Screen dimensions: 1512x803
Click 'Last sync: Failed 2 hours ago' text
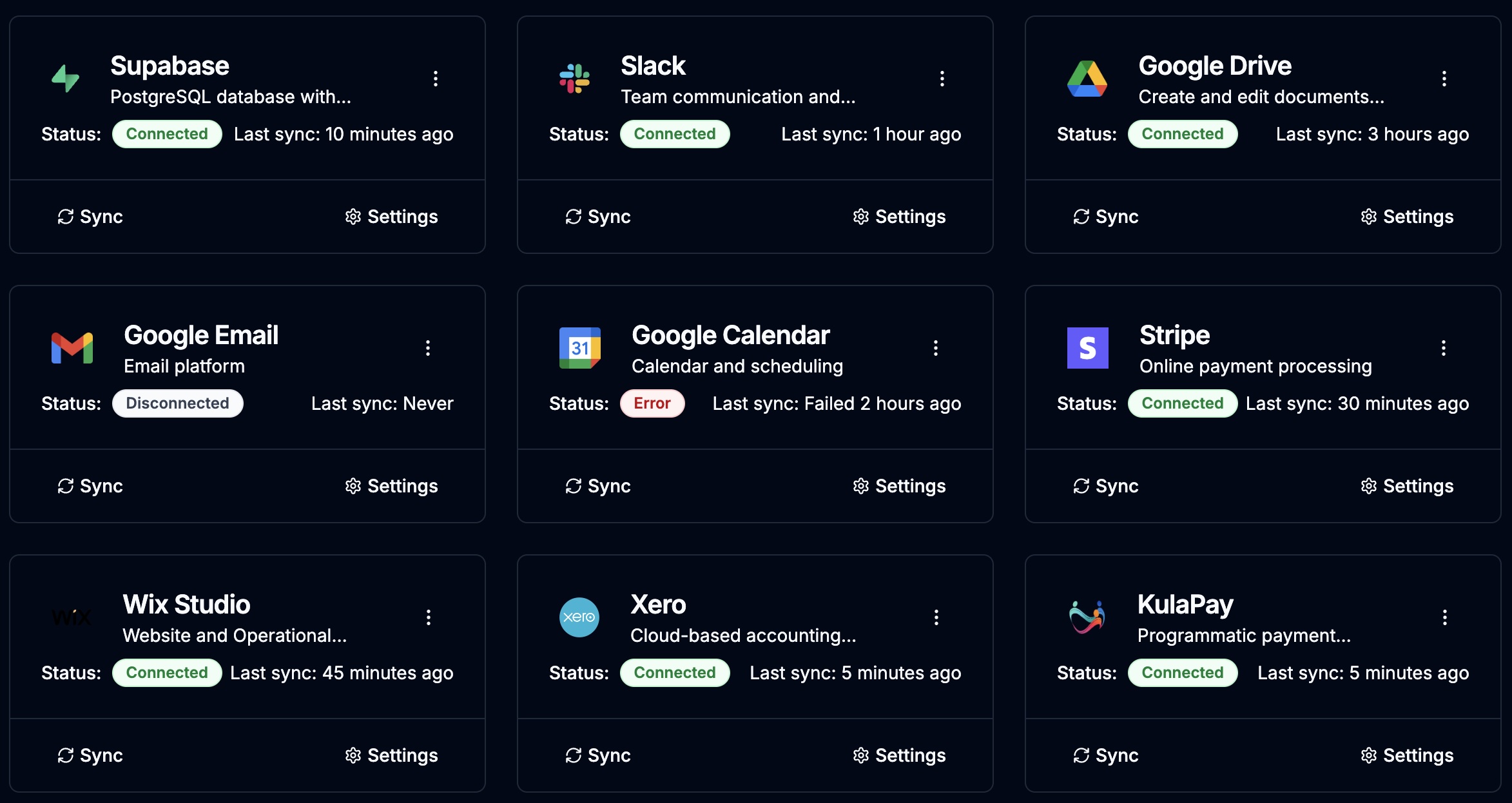click(x=837, y=403)
